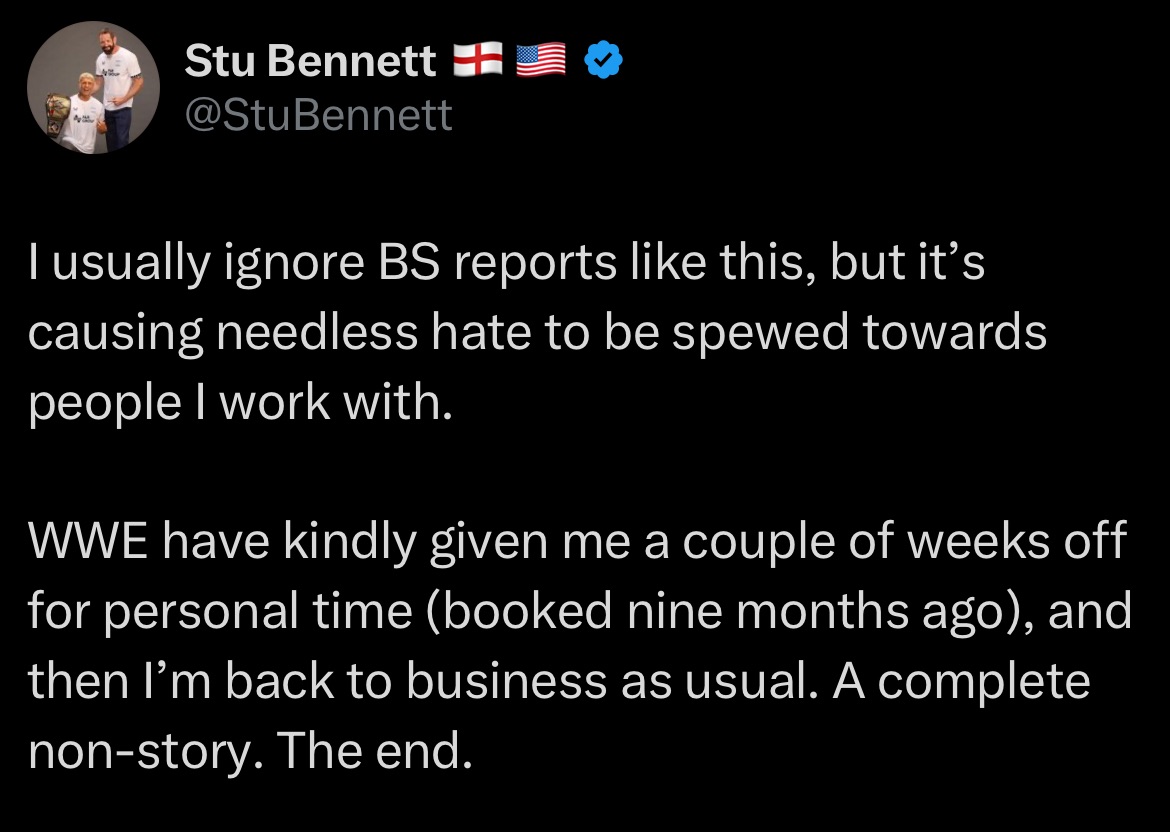
Task: Open the Stu Bennett display name
Action: point(310,60)
